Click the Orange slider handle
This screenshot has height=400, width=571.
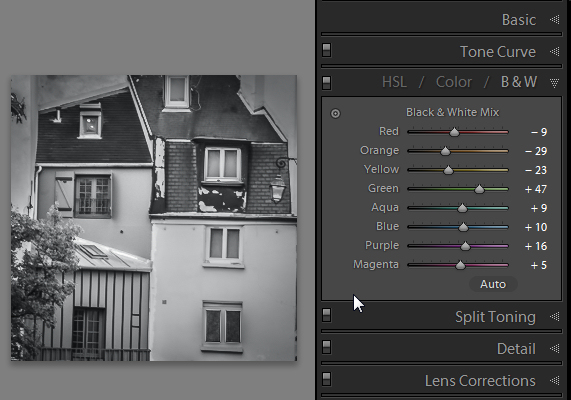pyautogui.click(x=445, y=151)
